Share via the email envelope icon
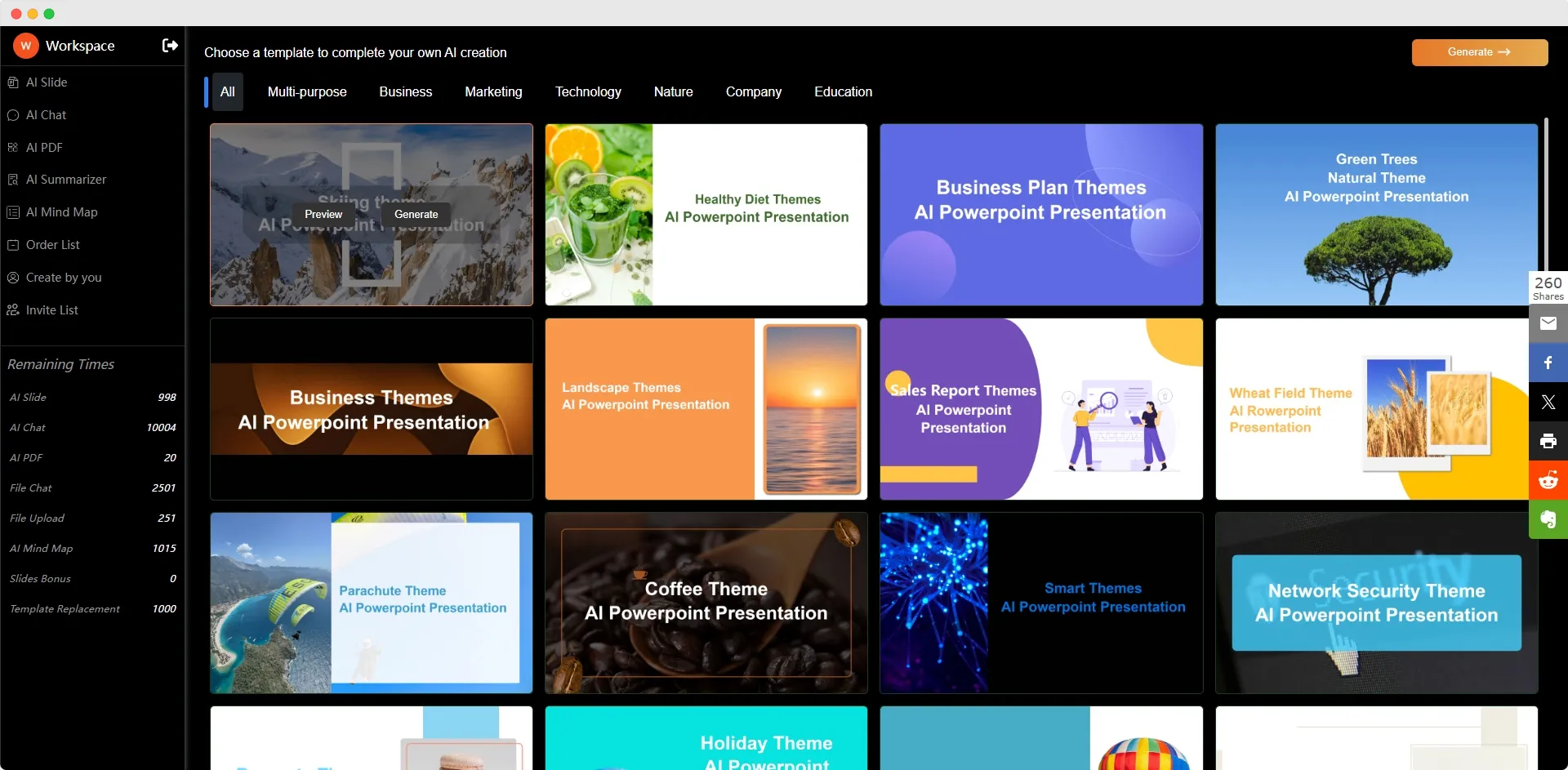Image resolution: width=1568 pixels, height=770 pixels. [x=1548, y=323]
